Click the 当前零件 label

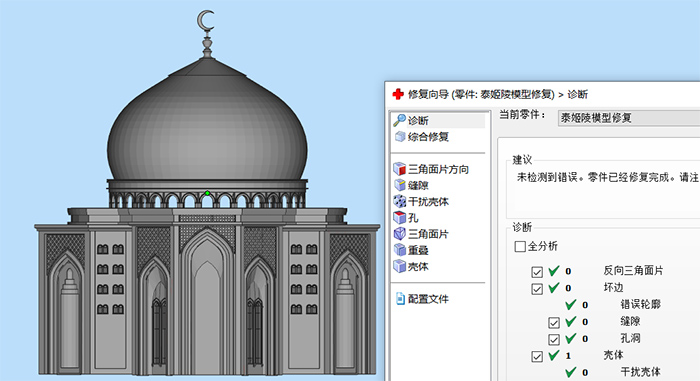522,115
